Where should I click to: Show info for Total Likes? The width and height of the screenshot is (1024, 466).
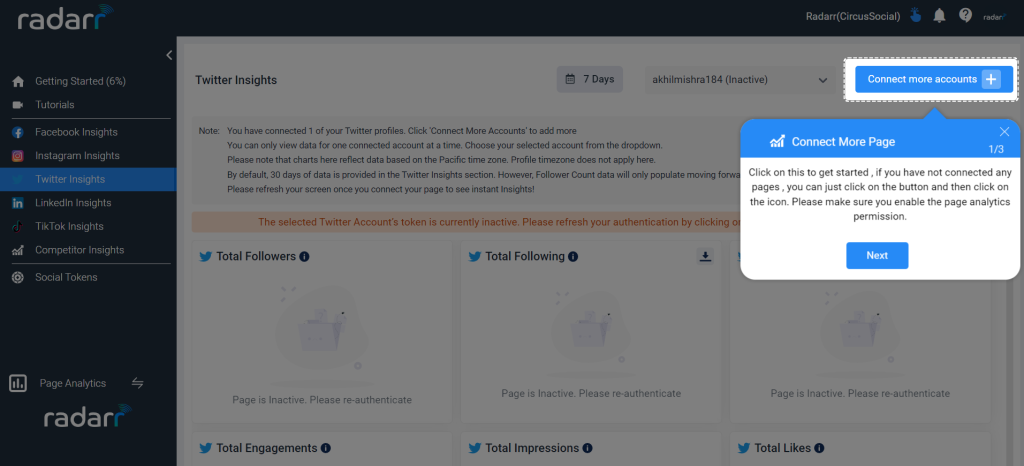click(x=819, y=448)
